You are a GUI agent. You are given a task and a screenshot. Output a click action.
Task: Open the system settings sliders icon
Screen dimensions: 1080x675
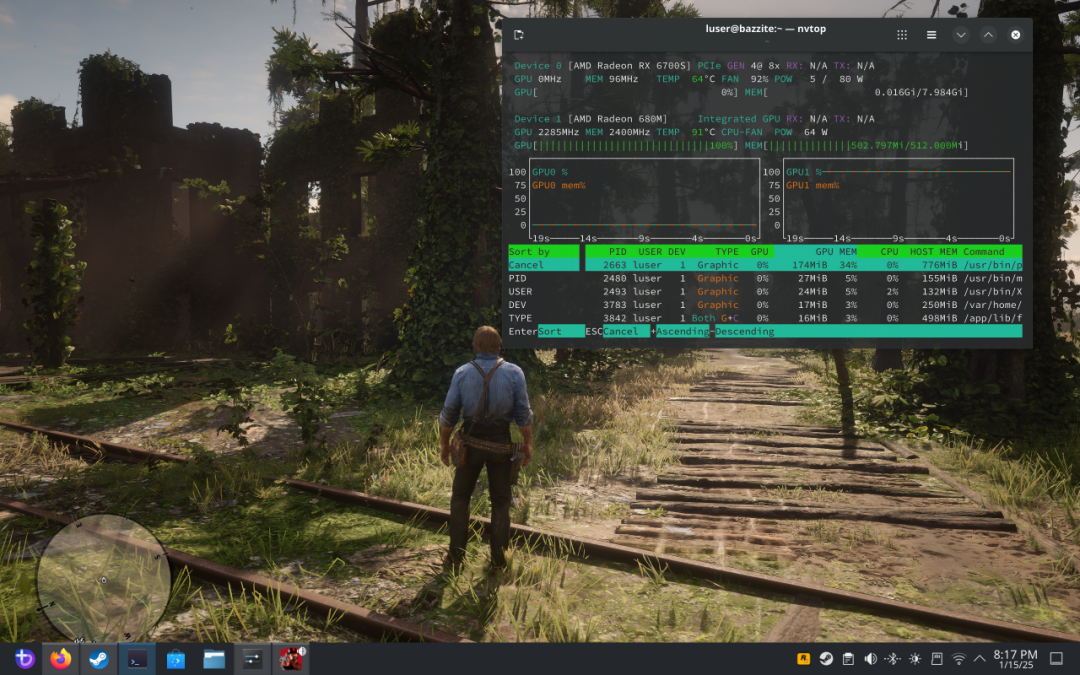[x=252, y=659]
